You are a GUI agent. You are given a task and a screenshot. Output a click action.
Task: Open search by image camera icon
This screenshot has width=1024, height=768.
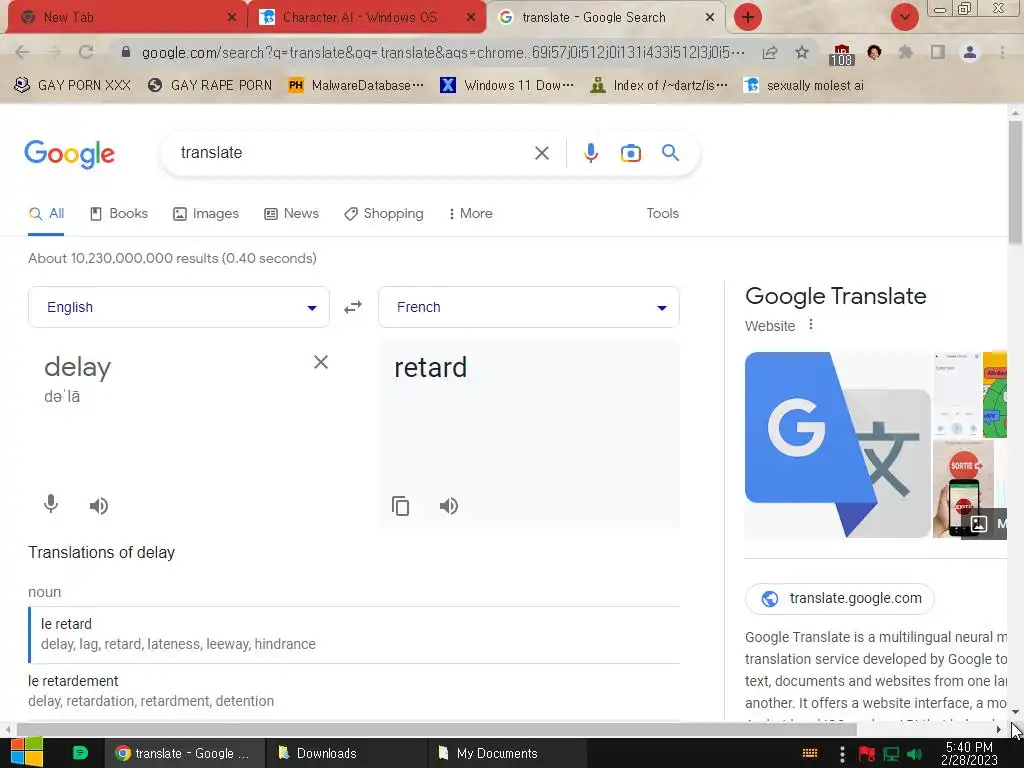click(x=630, y=153)
